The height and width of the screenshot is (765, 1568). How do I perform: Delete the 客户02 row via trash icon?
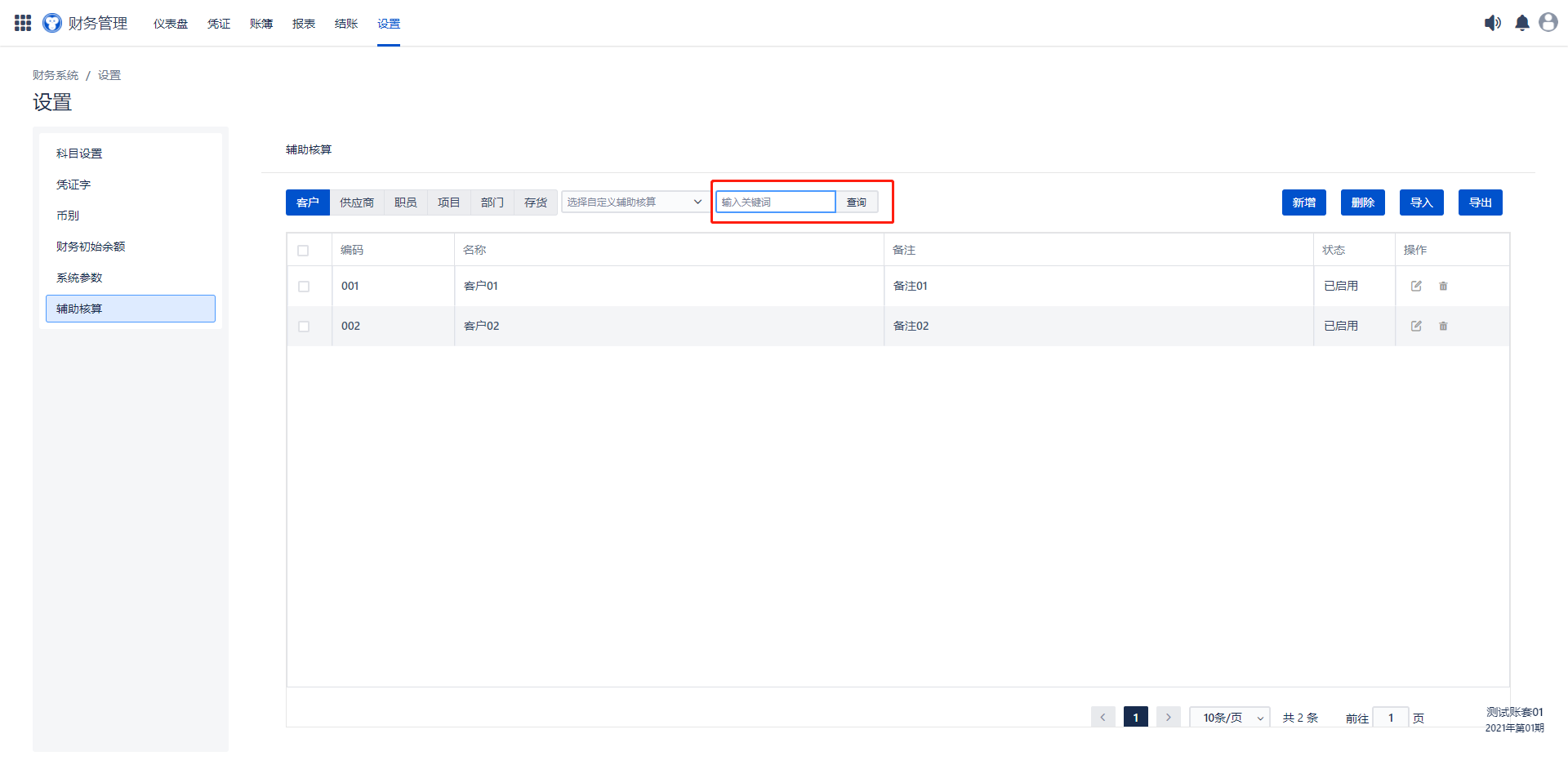(x=1443, y=326)
